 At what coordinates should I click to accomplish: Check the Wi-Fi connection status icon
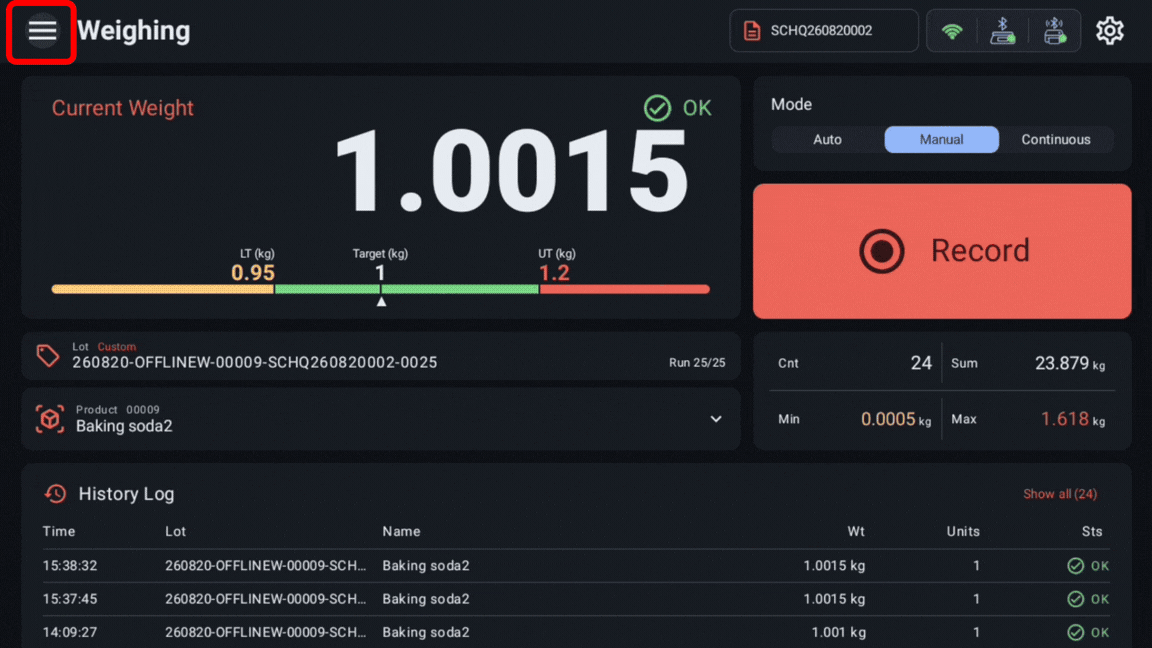952,31
